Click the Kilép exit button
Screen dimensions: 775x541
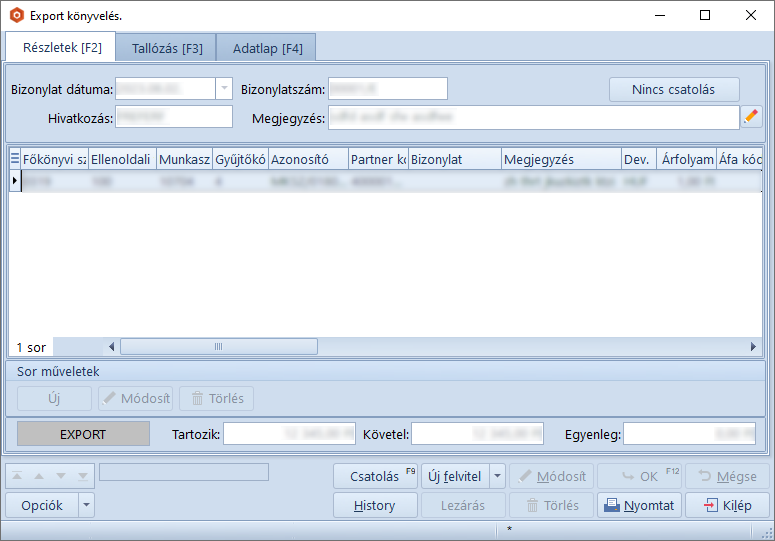coord(727,506)
